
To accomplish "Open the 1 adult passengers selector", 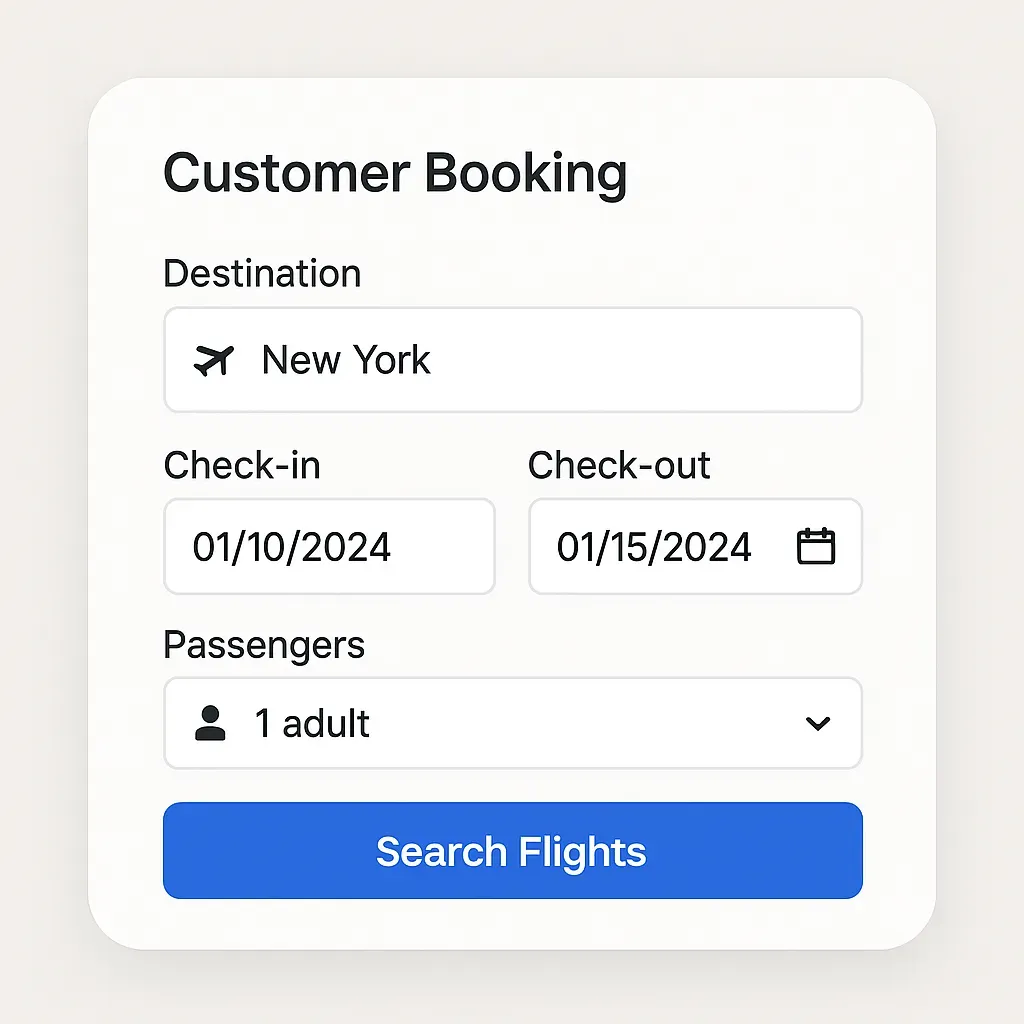I will pos(513,723).
